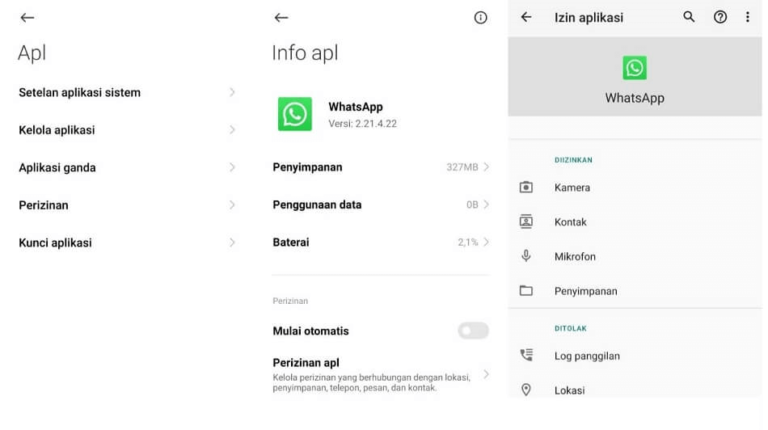The height and width of the screenshot is (430, 768).
Task: Open Kelola aplikasi
Action: [x=127, y=130]
